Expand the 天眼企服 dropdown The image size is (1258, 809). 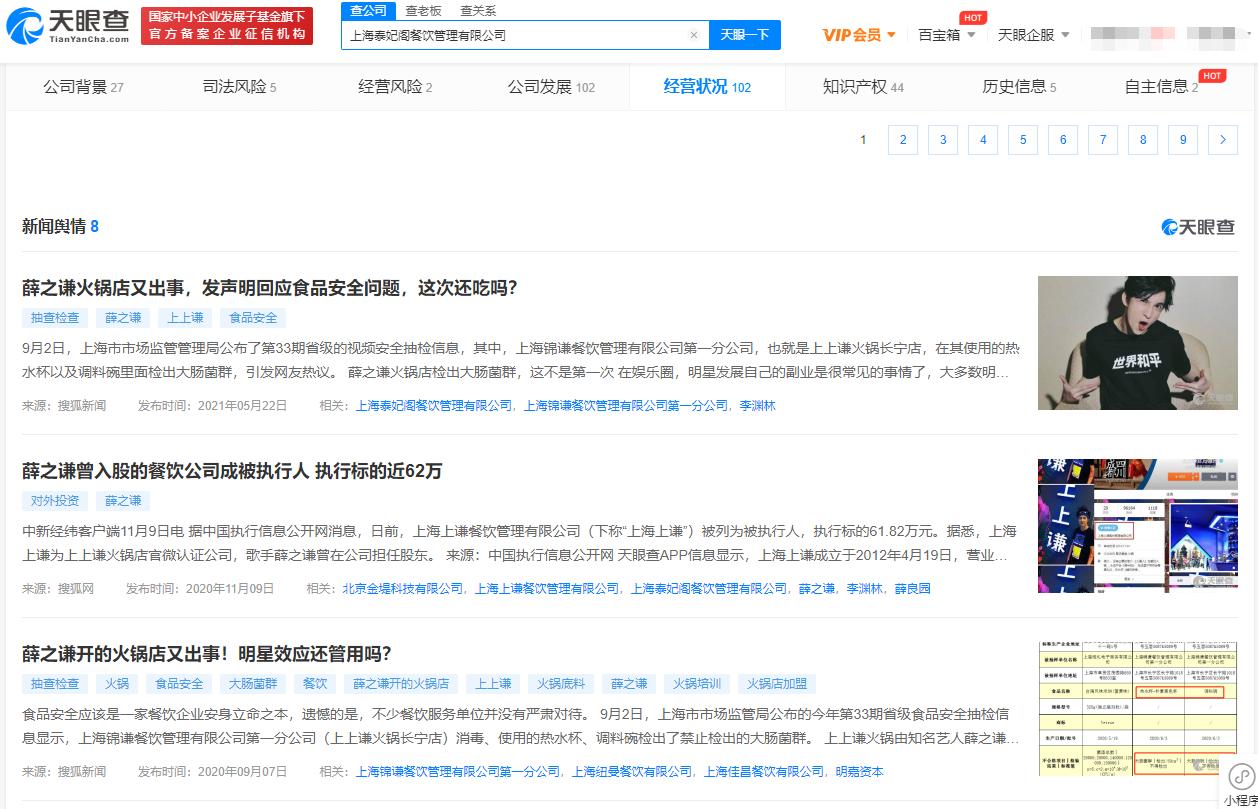tap(1034, 35)
